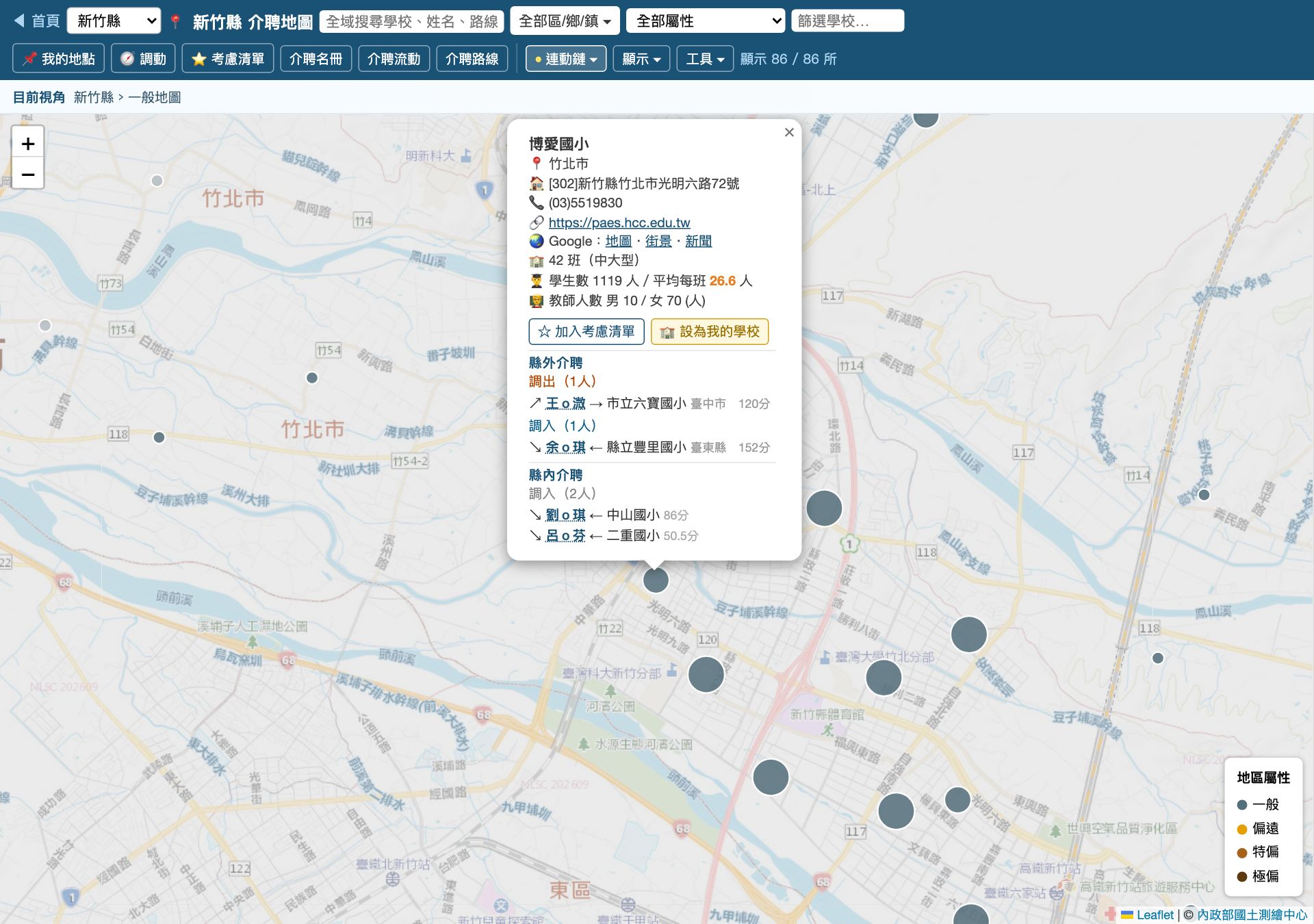The width and height of the screenshot is (1314, 924).
Task: Open 我的地點 pin button
Action: point(59,59)
